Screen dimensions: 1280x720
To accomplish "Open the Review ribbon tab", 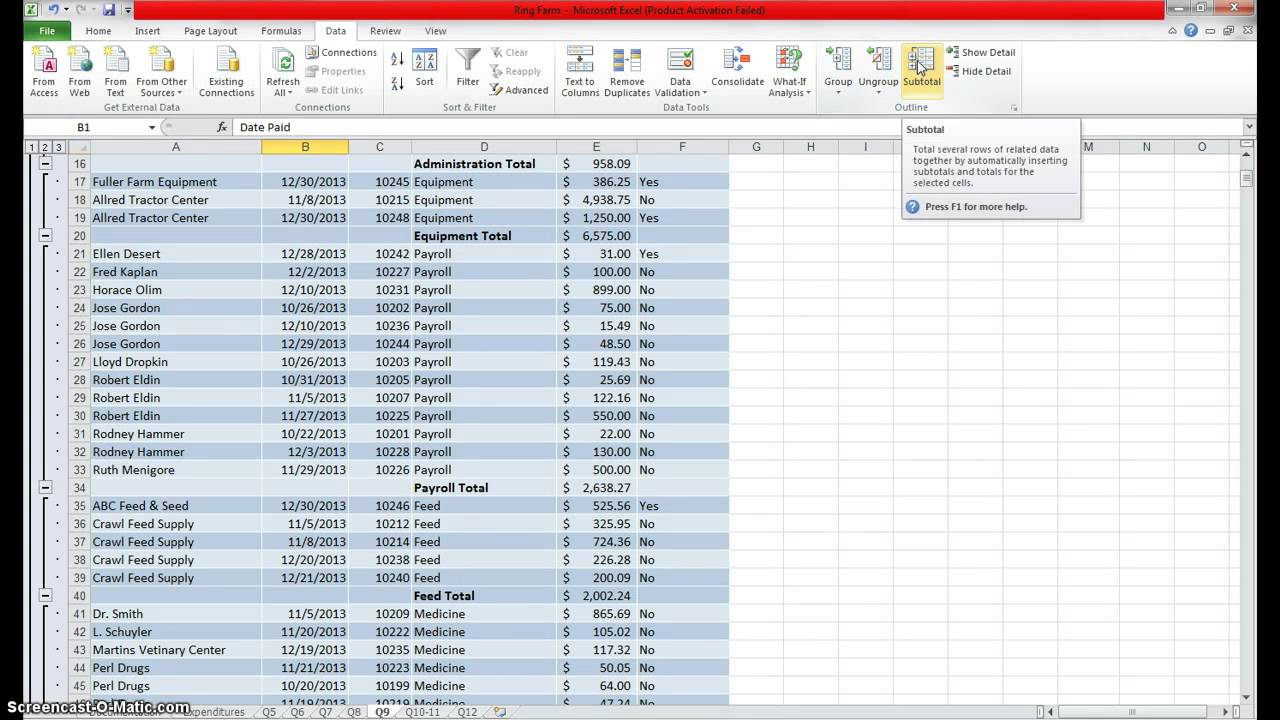I will click(385, 31).
